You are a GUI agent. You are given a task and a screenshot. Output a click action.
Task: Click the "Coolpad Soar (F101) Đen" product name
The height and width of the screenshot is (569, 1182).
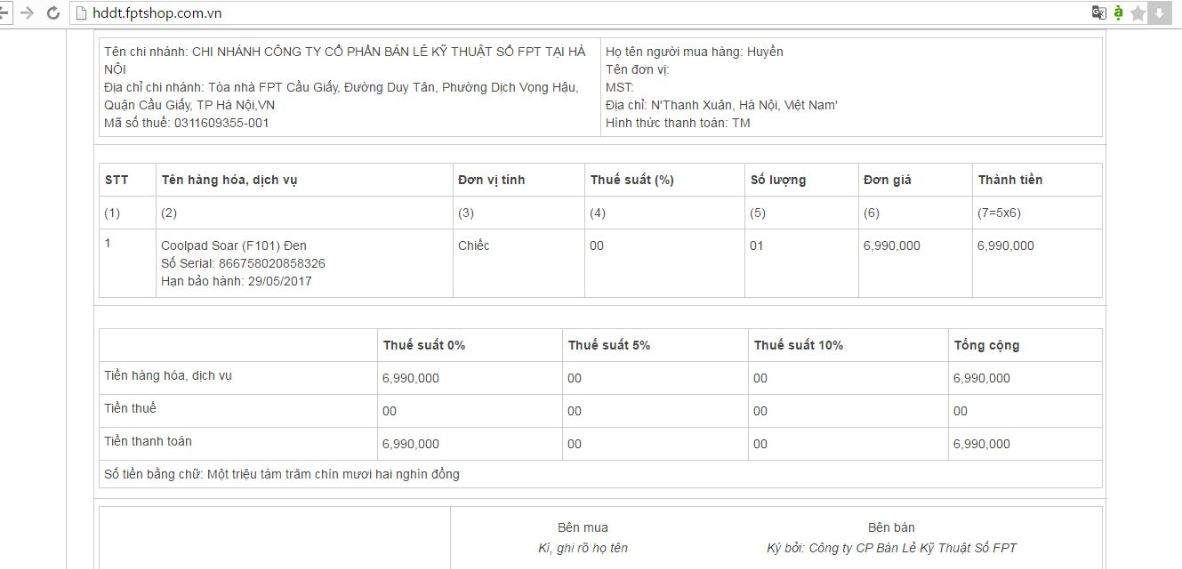pyautogui.click(x=235, y=246)
